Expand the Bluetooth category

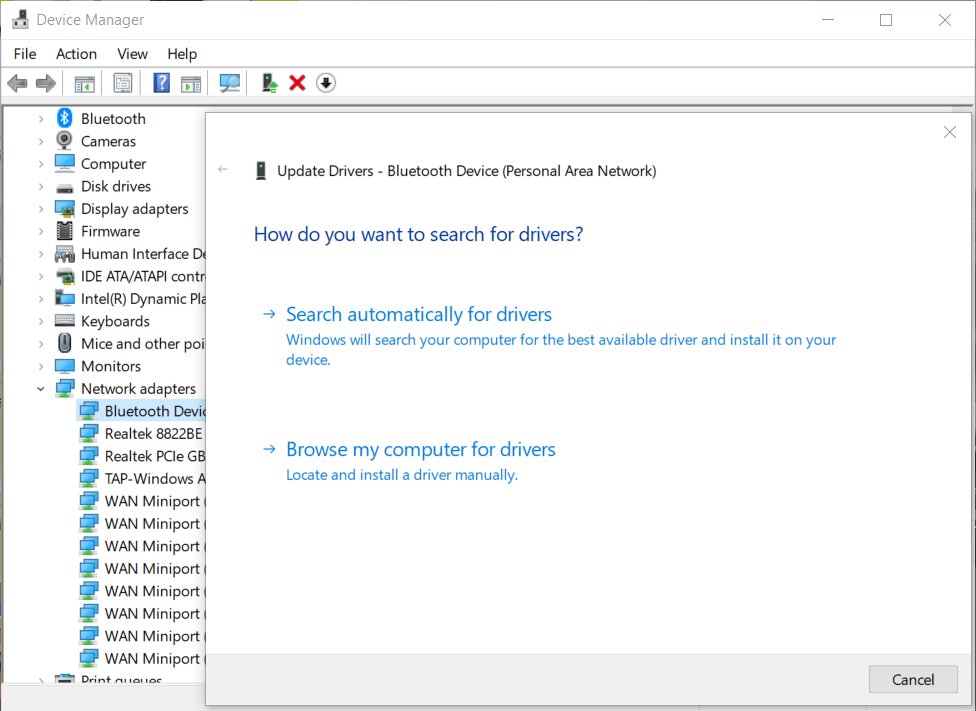[x=42, y=118]
